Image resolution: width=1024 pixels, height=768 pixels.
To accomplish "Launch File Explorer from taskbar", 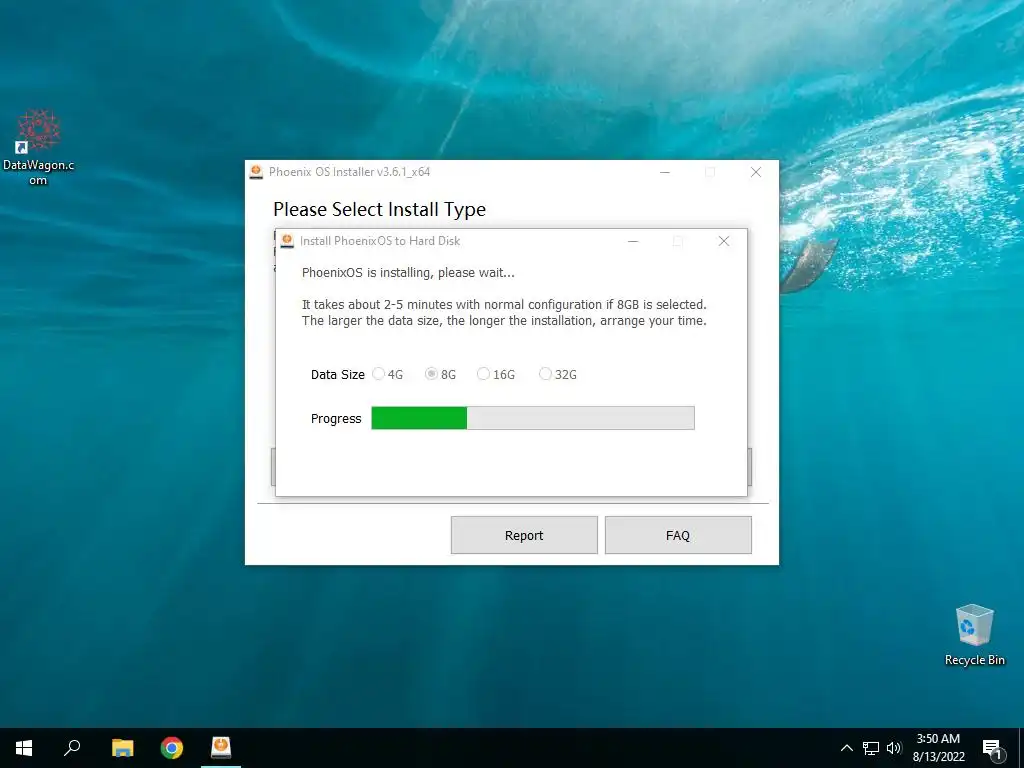I will click(122, 748).
